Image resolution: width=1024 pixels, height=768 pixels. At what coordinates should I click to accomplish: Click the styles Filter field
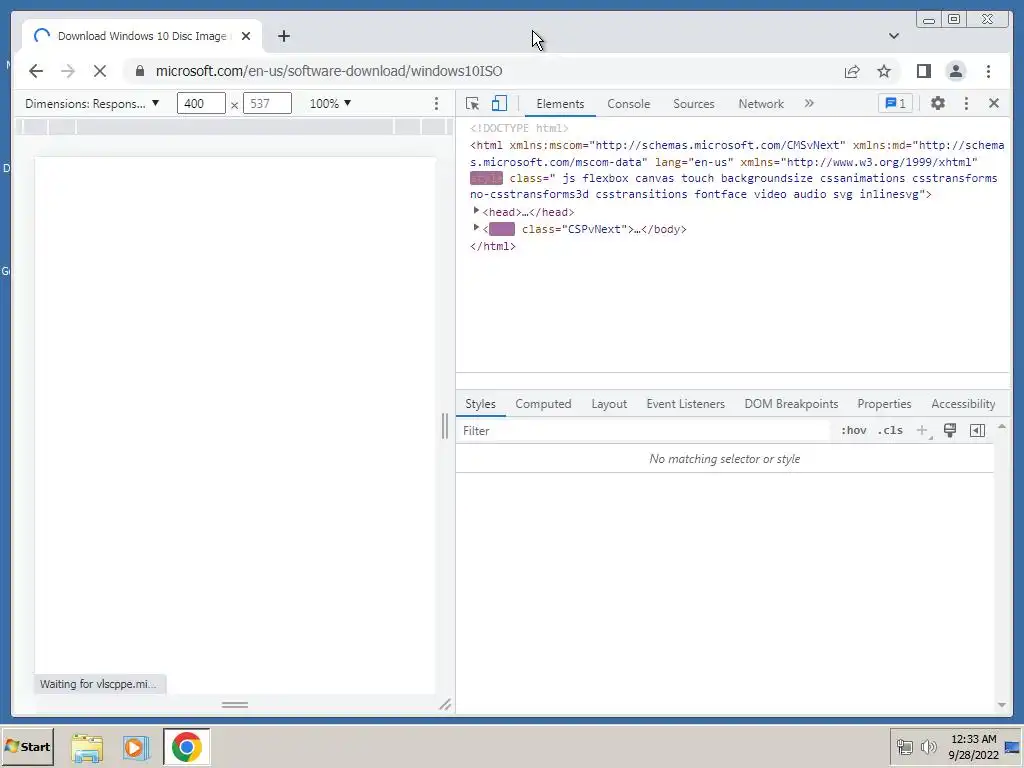643,431
